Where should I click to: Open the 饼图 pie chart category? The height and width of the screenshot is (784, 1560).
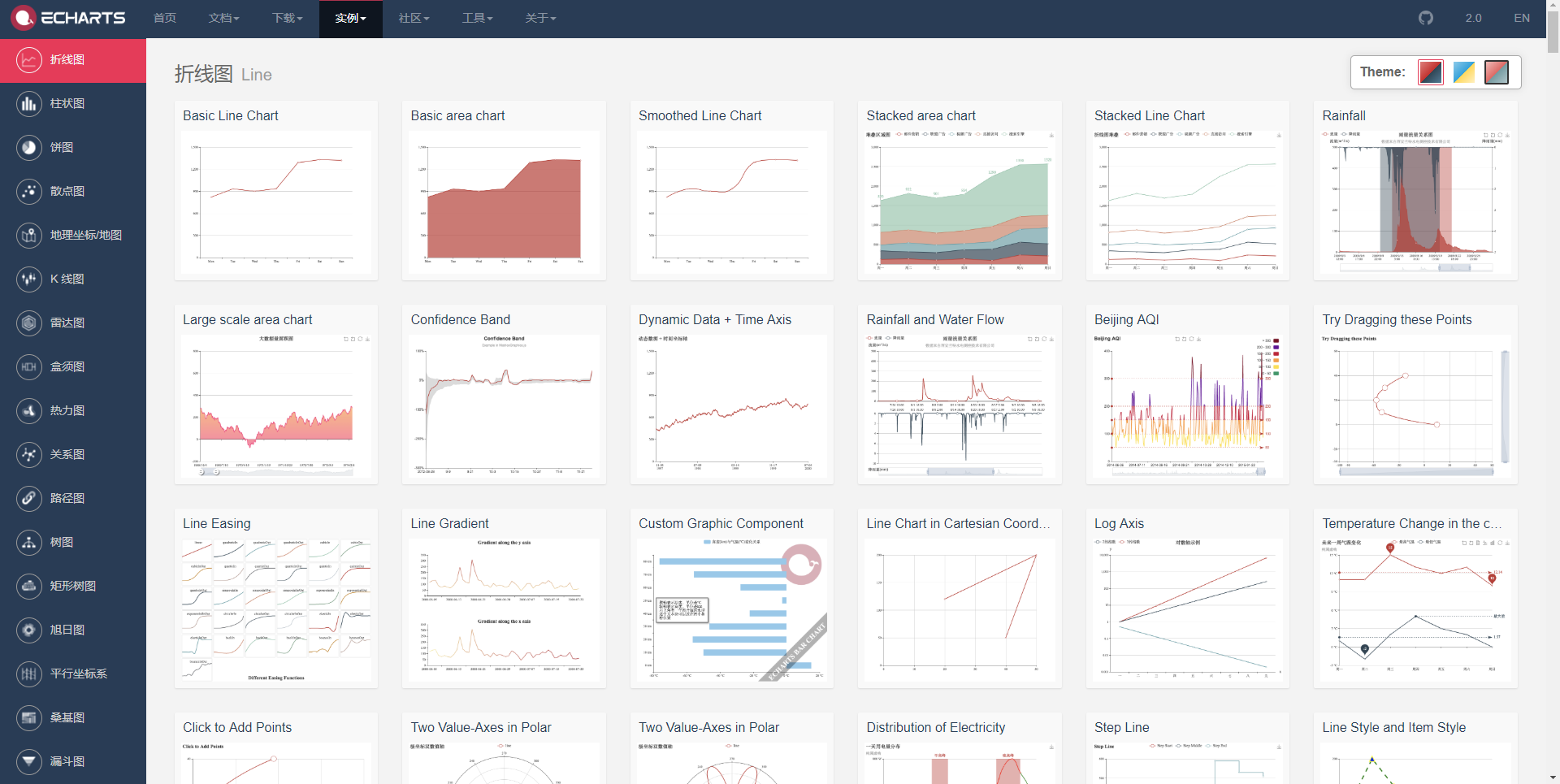[73, 148]
